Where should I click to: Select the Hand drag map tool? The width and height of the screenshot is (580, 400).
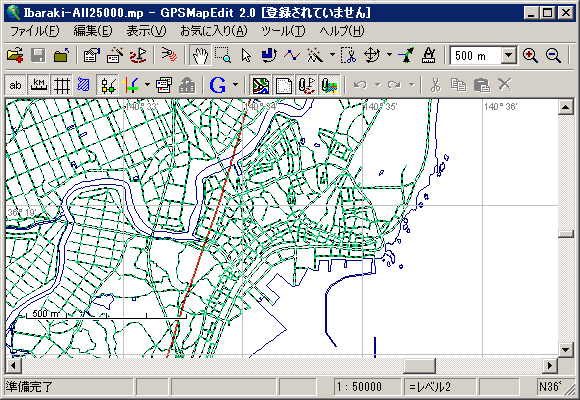(200, 56)
